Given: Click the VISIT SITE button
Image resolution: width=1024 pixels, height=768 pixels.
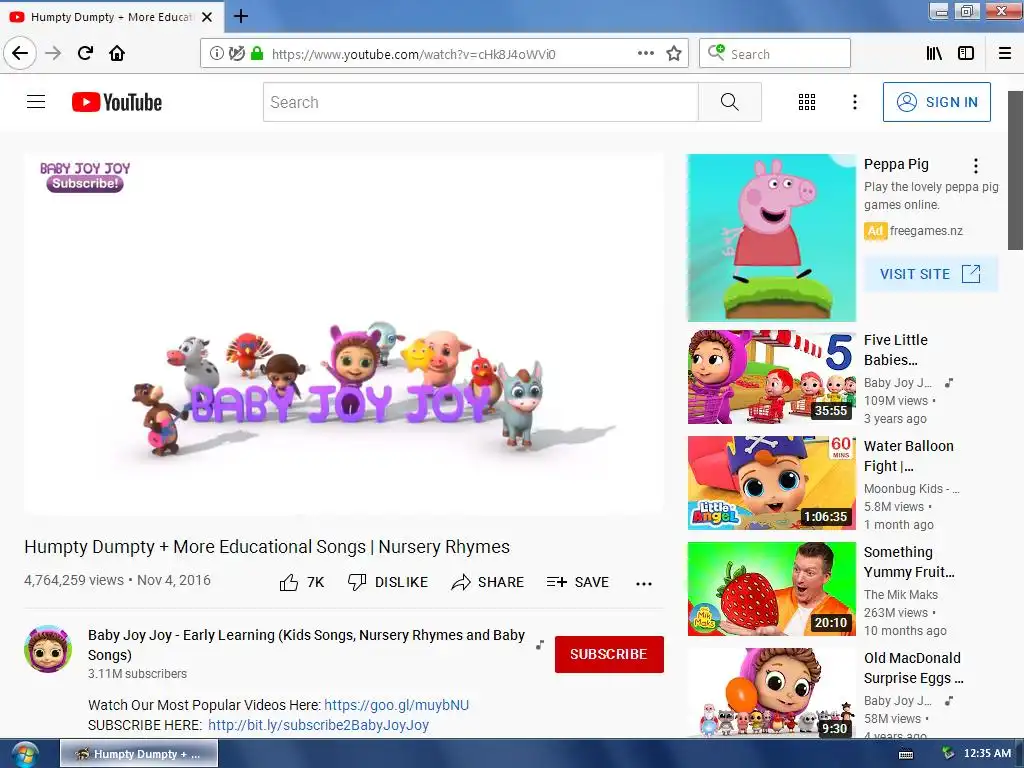Looking at the screenshot, I should click(931, 274).
